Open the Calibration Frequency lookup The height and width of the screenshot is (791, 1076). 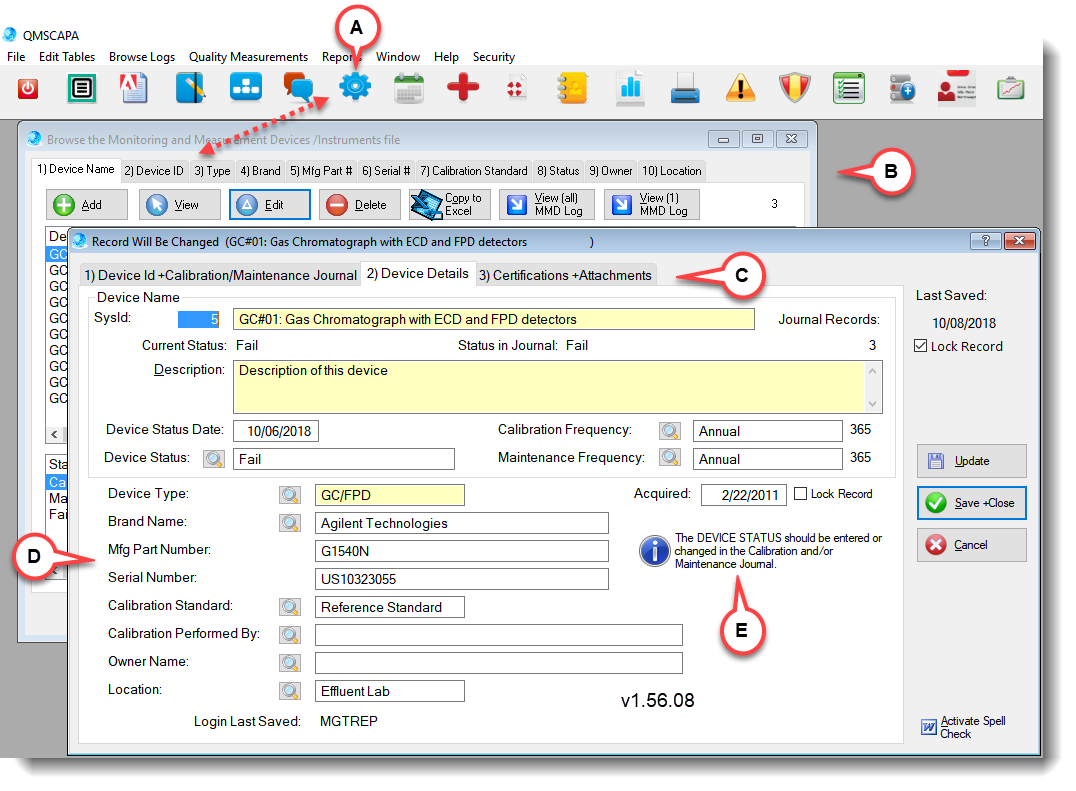point(670,431)
